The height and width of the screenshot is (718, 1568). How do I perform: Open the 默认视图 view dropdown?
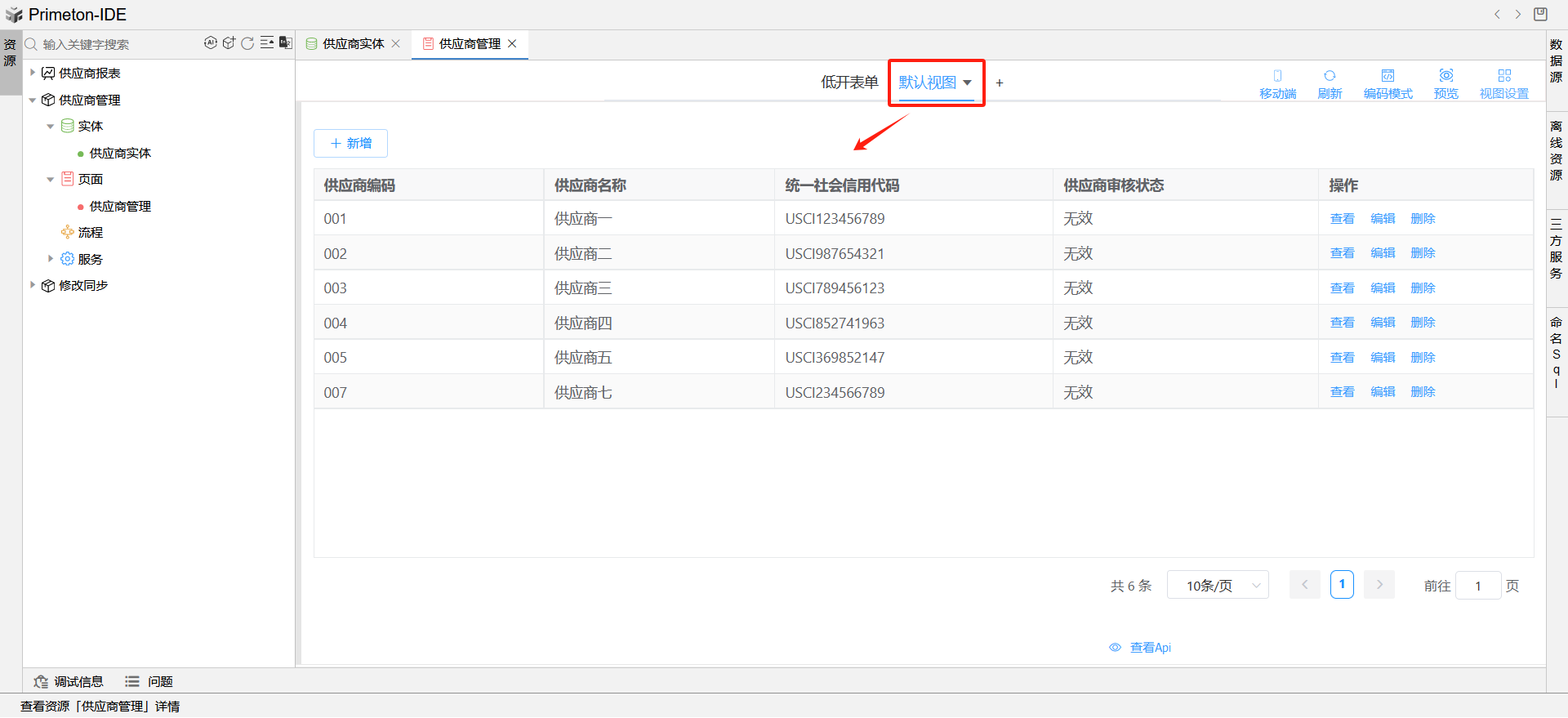pos(935,83)
